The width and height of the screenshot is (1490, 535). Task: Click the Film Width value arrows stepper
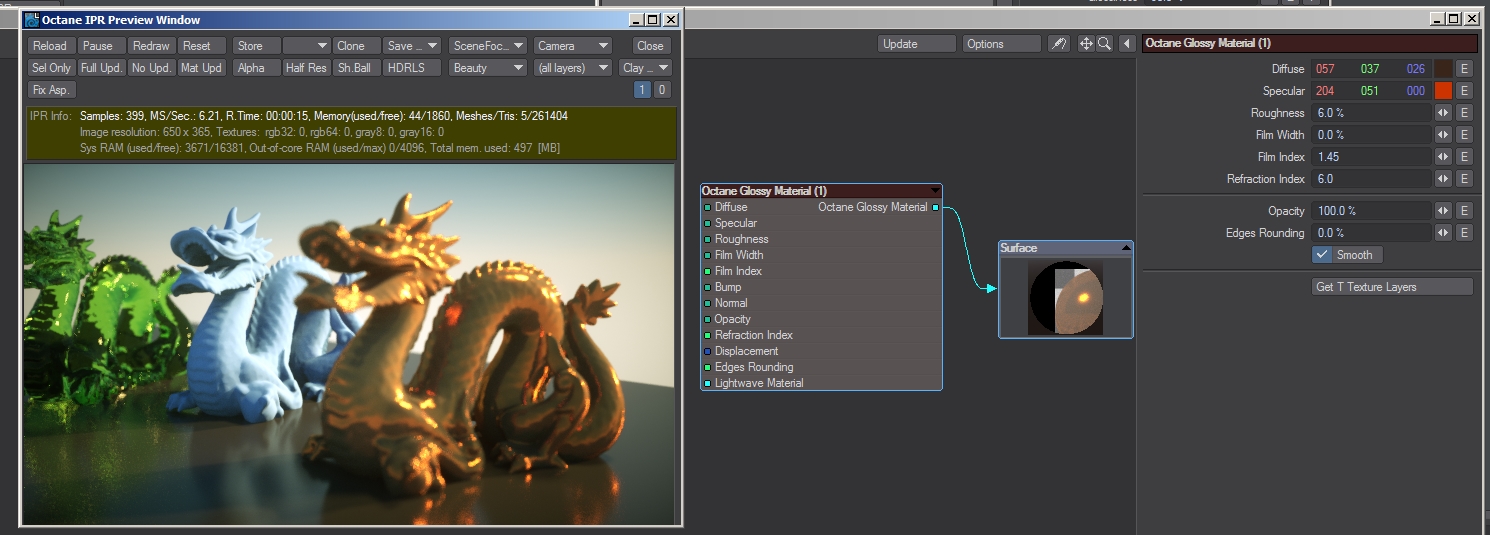click(1443, 135)
